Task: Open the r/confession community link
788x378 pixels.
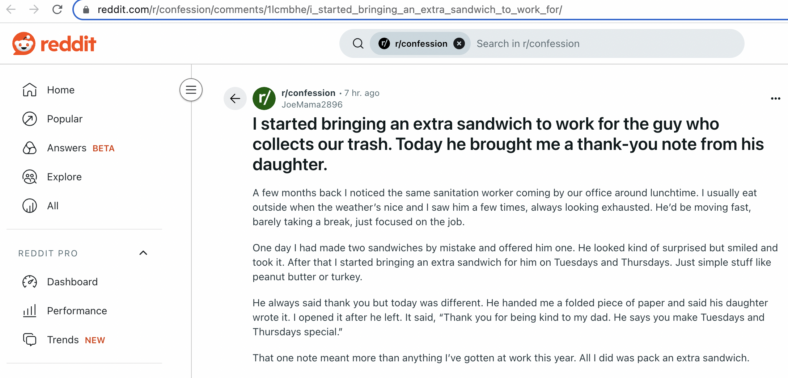Action: [x=308, y=93]
